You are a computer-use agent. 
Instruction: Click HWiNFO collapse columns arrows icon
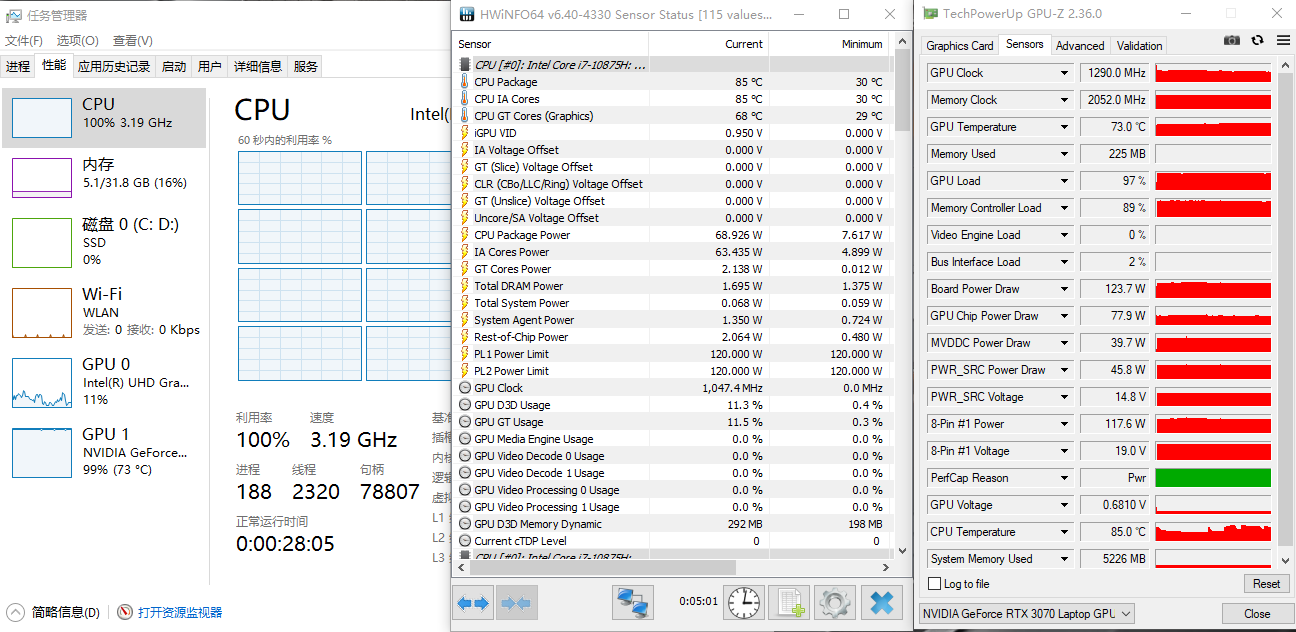click(517, 603)
